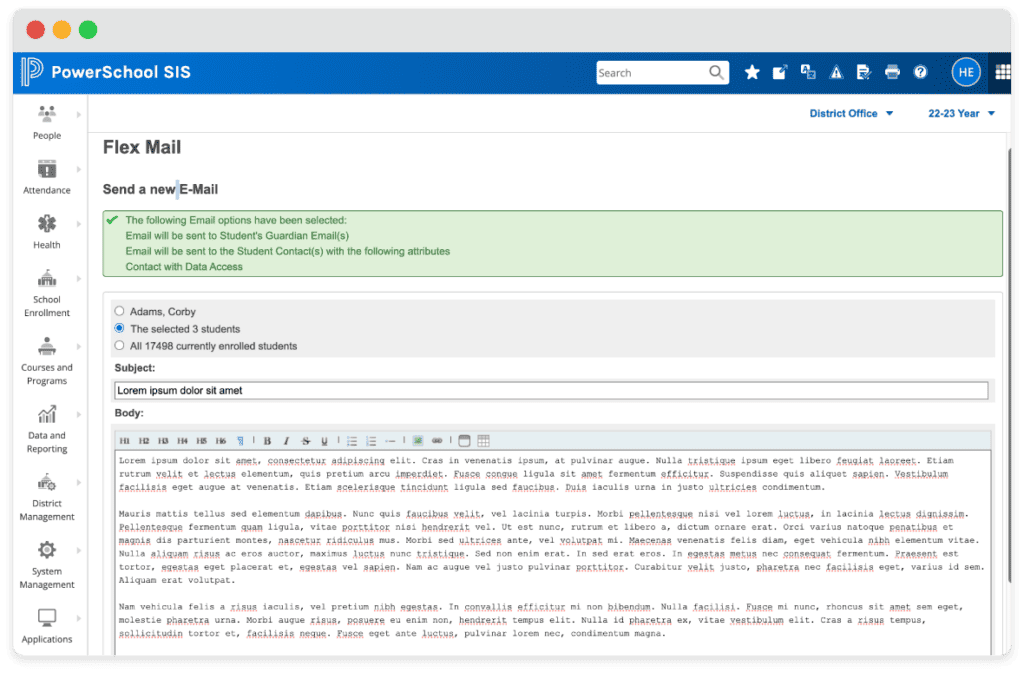Apply bold formatting in the body editor
Screen dimensions: 1024x673
[267, 440]
